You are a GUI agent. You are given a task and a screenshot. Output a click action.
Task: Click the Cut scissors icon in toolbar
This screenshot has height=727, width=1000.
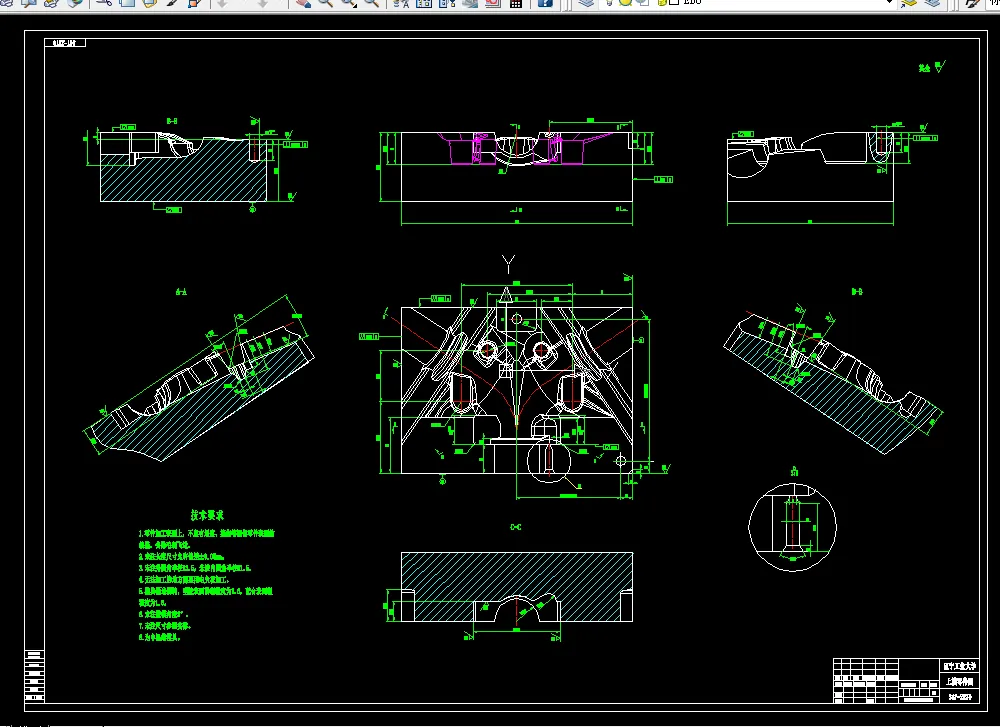[104, 3]
